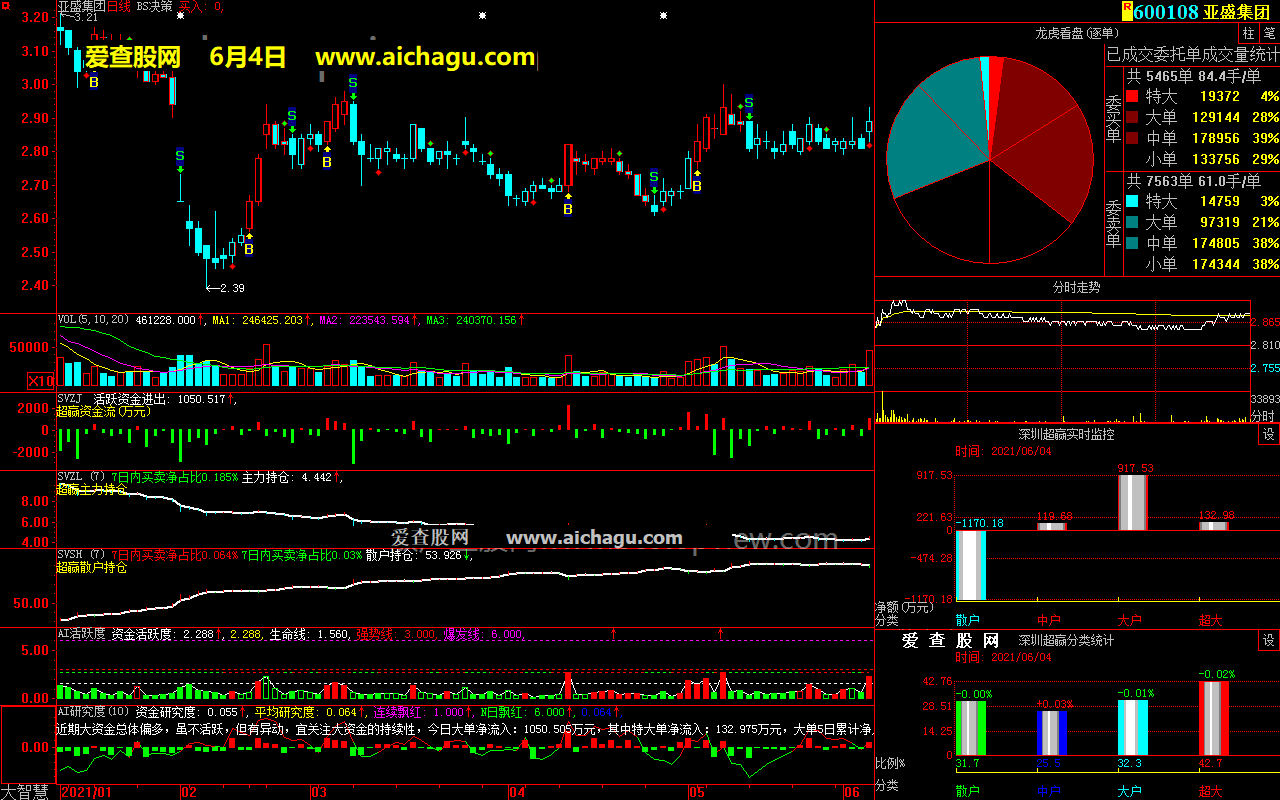The image size is (1280, 800).
Task: Click the 散户 -1170.18 bar in realtime monitor
Action: tap(970, 565)
